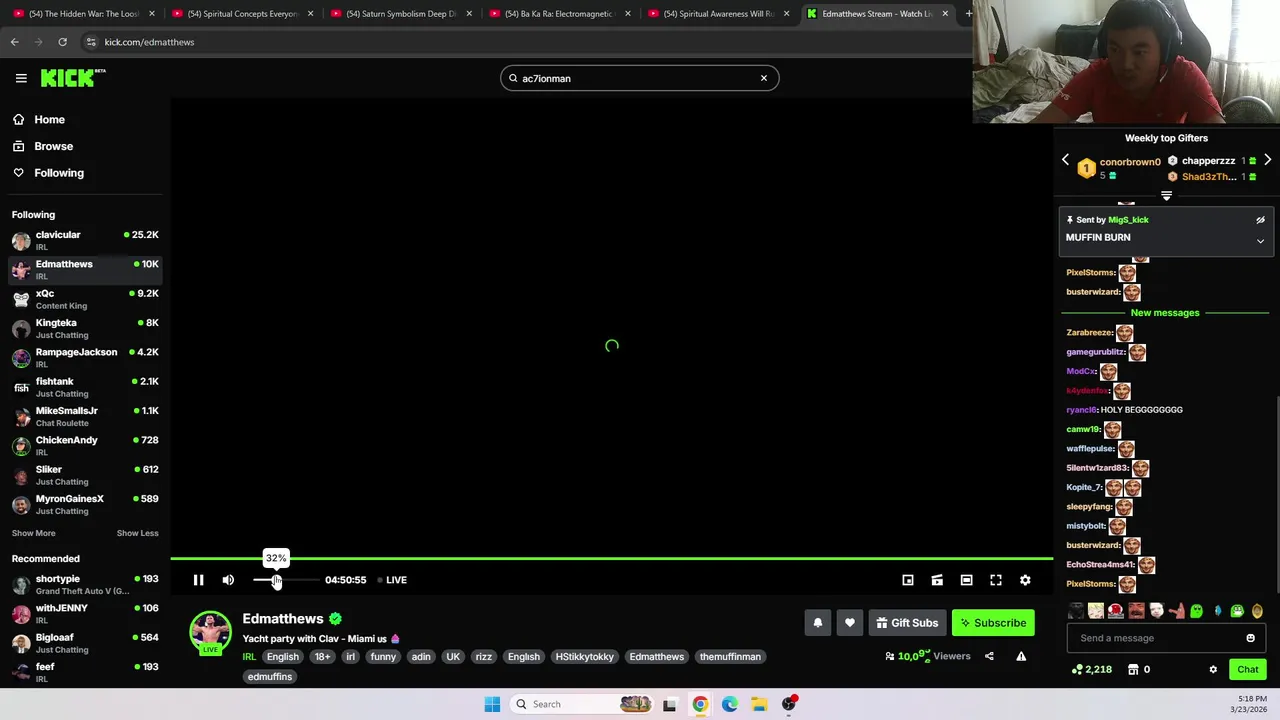Select the funny tag
1280x720 pixels.
(x=383, y=657)
